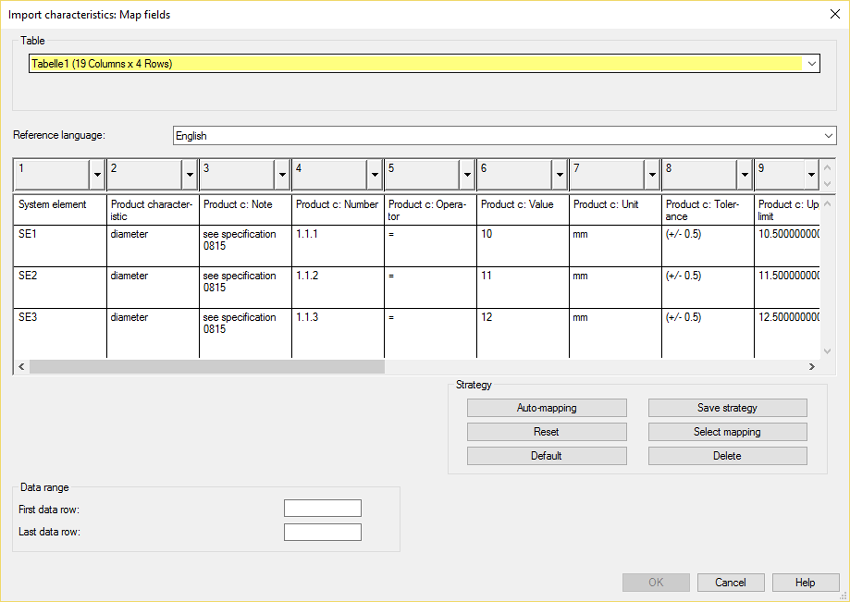850x602 pixels.
Task: Click the Reset button
Action: pos(546,432)
